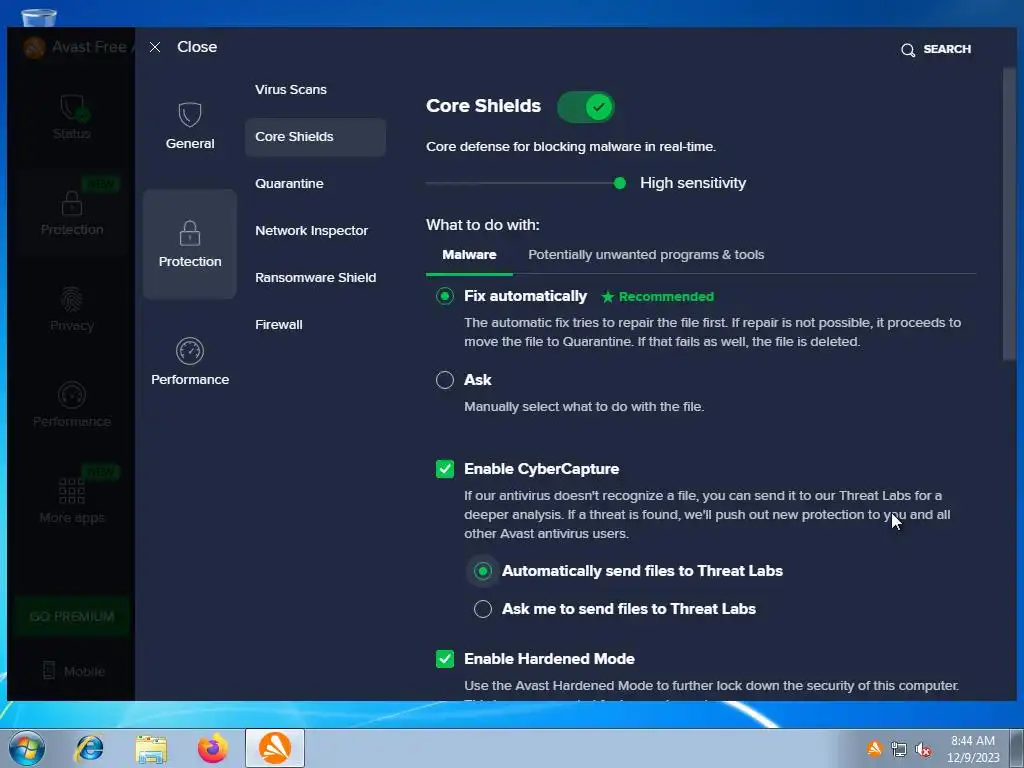Click the taskbar clock 8:44 AM
The height and width of the screenshot is (768, 1024).
point(972,741)
